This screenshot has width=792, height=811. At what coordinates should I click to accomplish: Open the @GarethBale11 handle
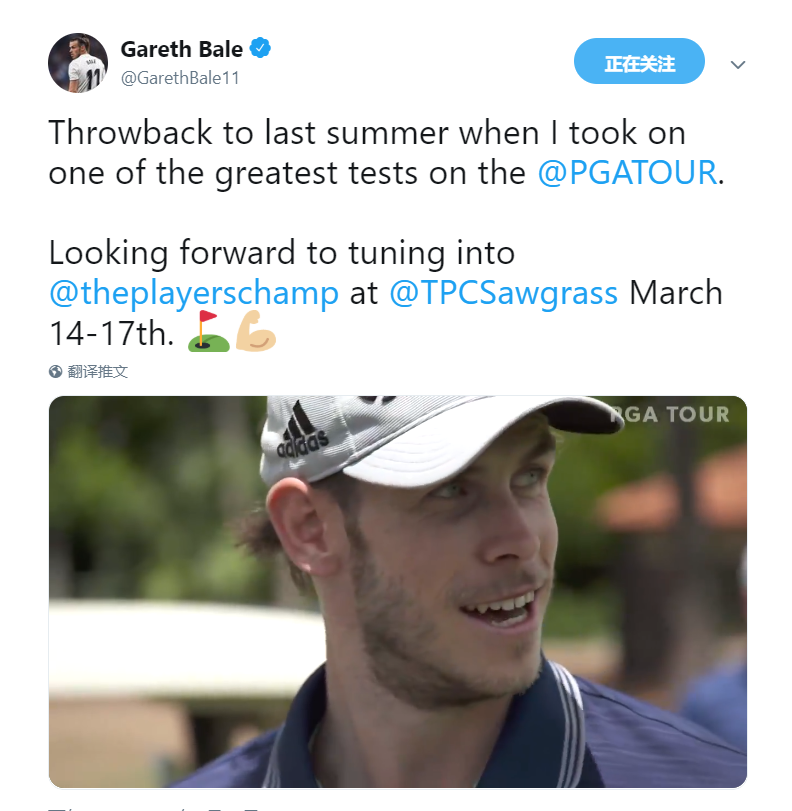(180, 78)
